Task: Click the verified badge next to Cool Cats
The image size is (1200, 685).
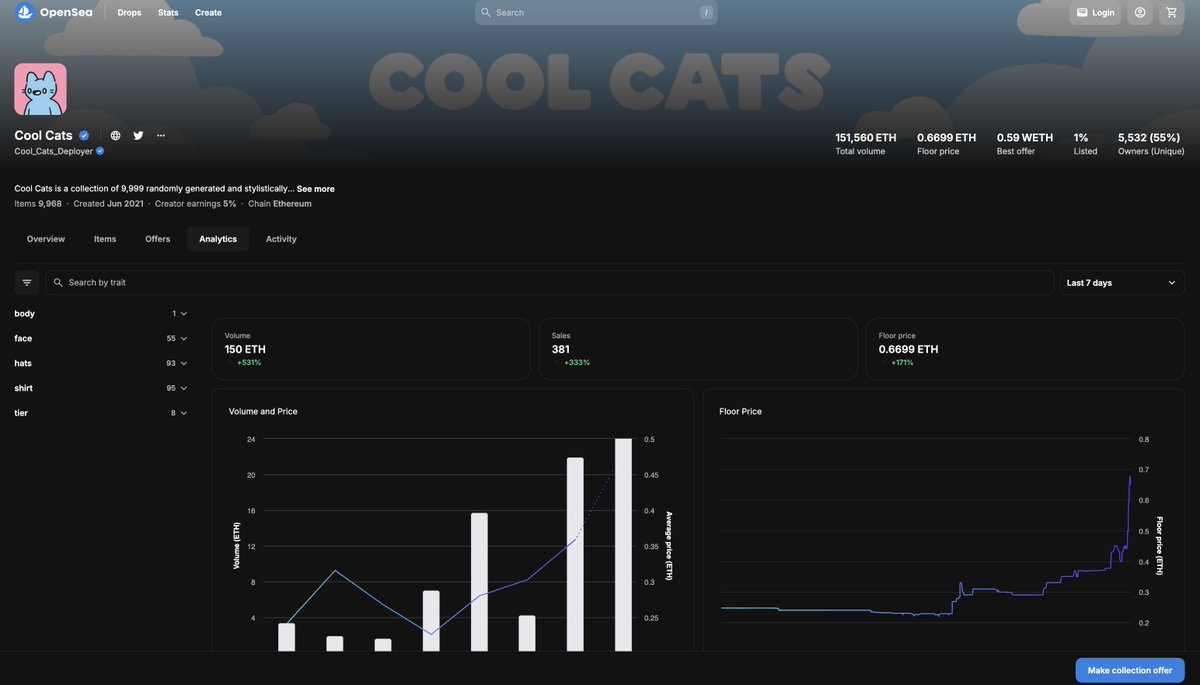Action: 83,135
